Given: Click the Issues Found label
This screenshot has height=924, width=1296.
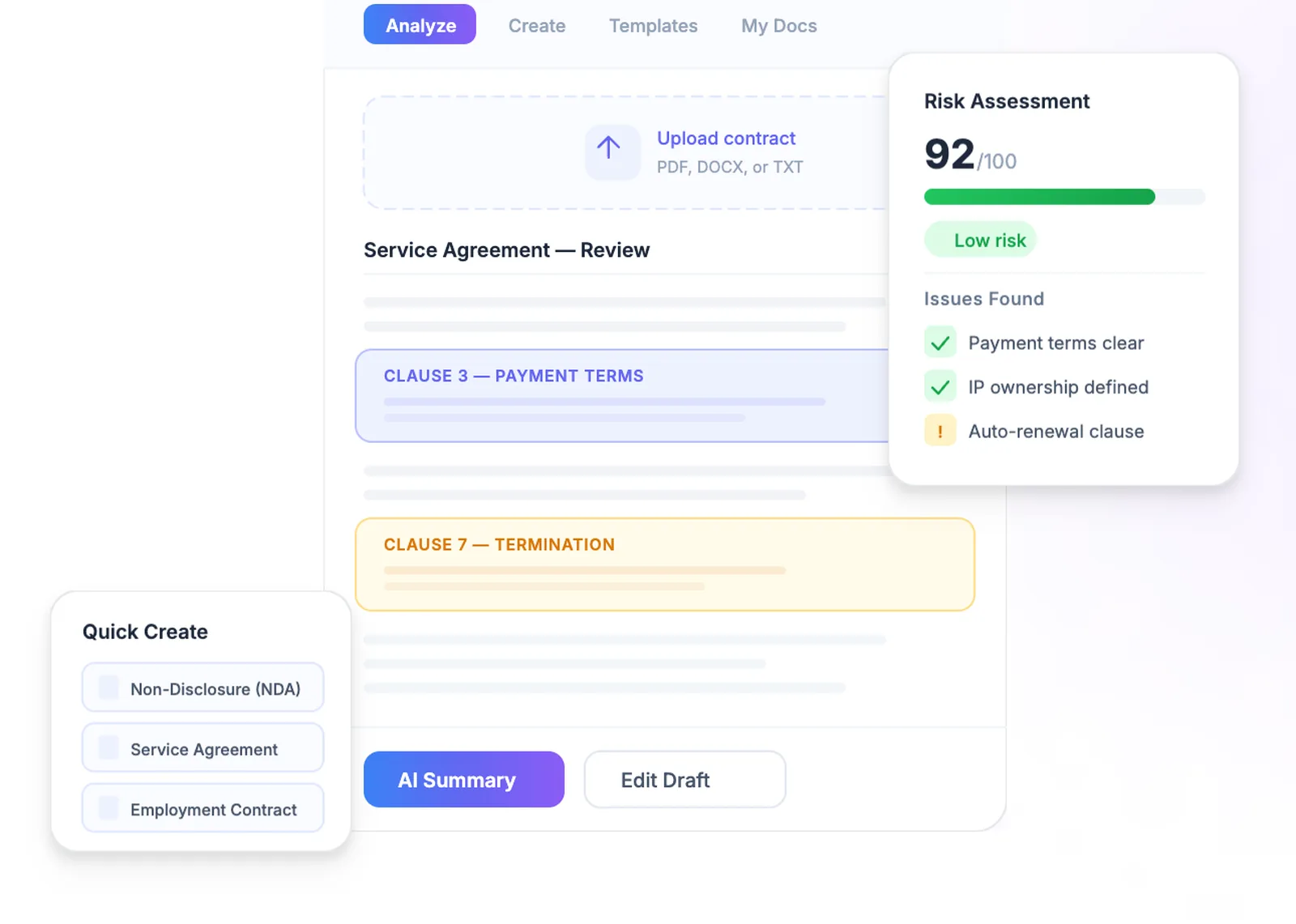Looking at the screenshot, I should click(984, 299).
